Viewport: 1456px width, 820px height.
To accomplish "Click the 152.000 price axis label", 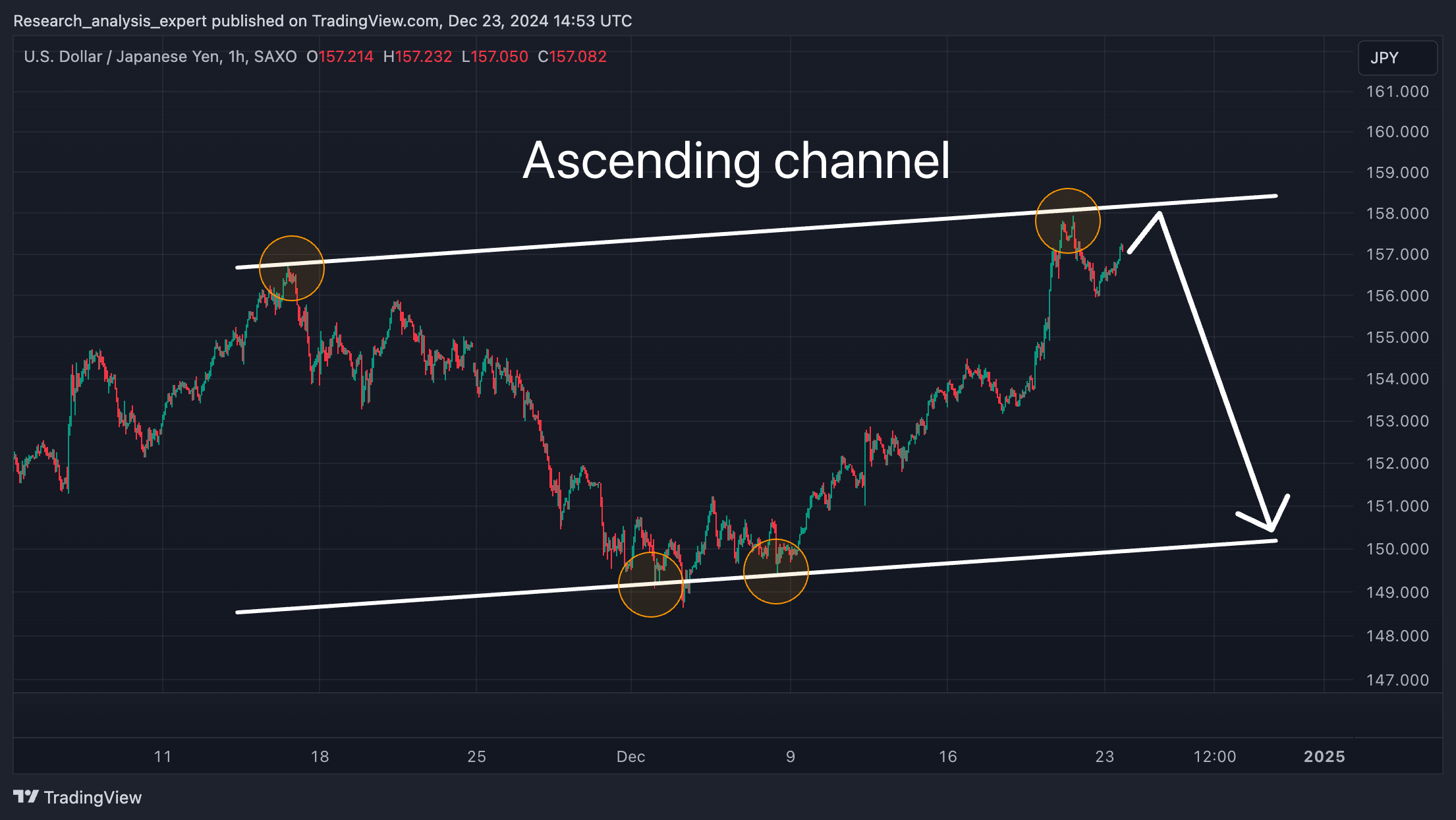I will (1397, 463).
